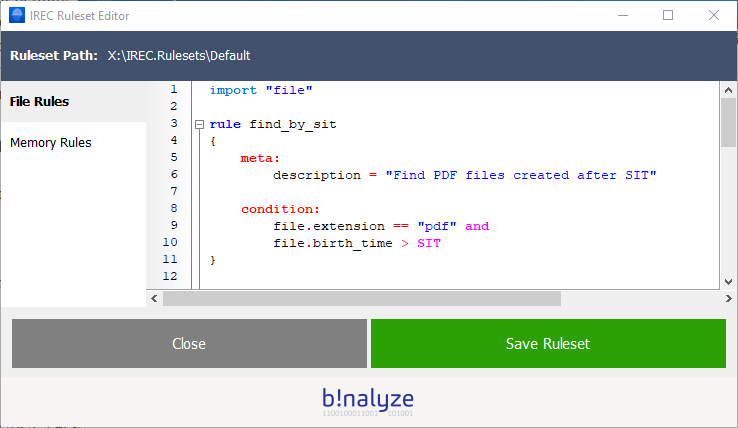
Task: Select the File Rules tab
Action: 40,102
